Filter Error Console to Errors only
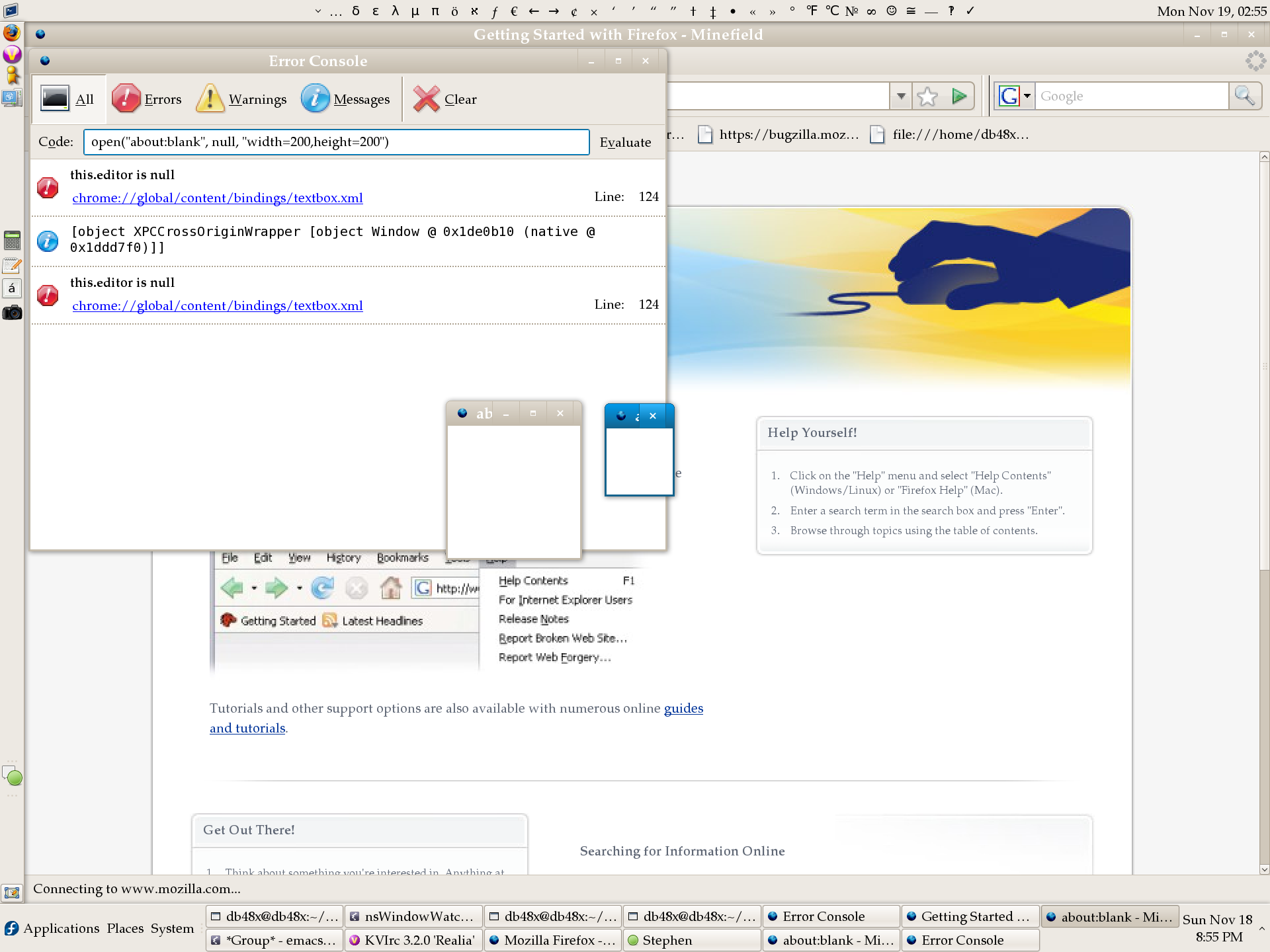Screen dimensions: 1270x952 click(146, 99)
